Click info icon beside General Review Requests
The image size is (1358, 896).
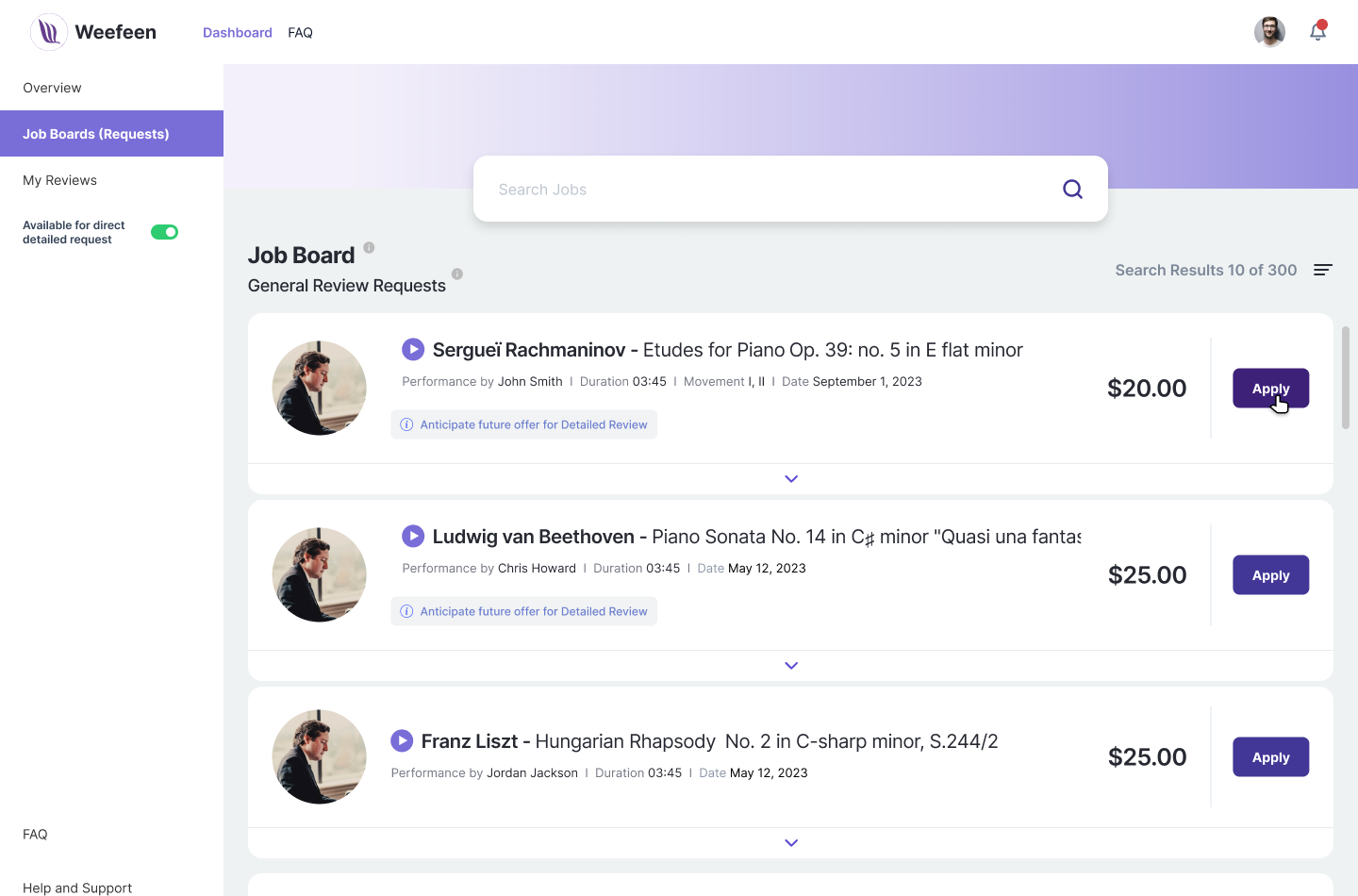[x=457, y=274]
